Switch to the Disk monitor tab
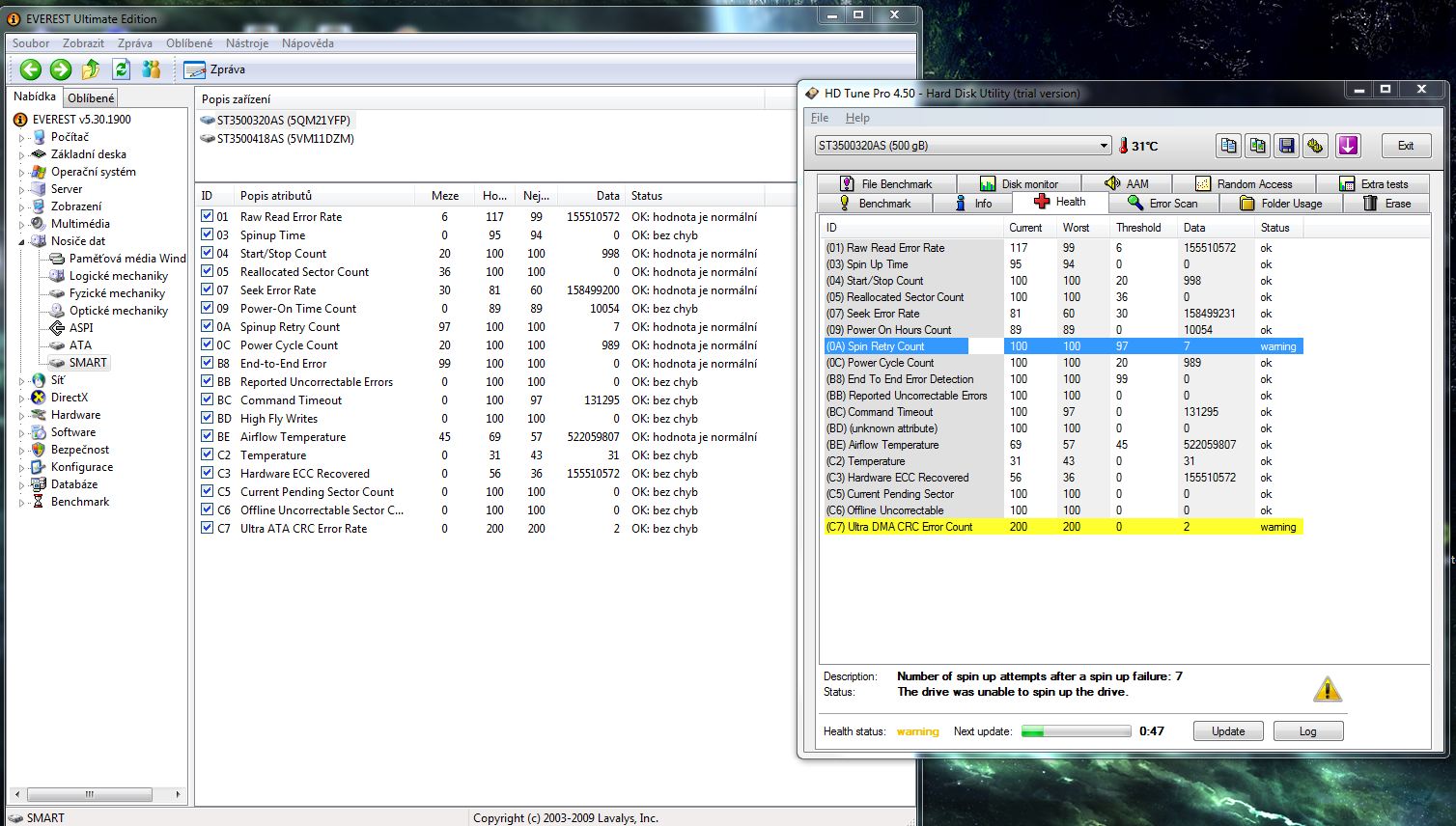 (x=1019, y=184)
